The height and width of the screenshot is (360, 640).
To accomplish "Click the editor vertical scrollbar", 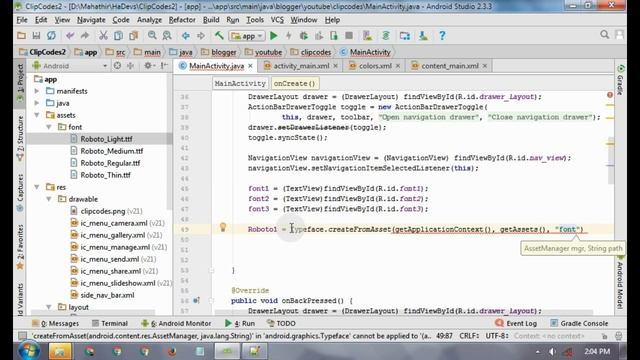I will (611, 160).
